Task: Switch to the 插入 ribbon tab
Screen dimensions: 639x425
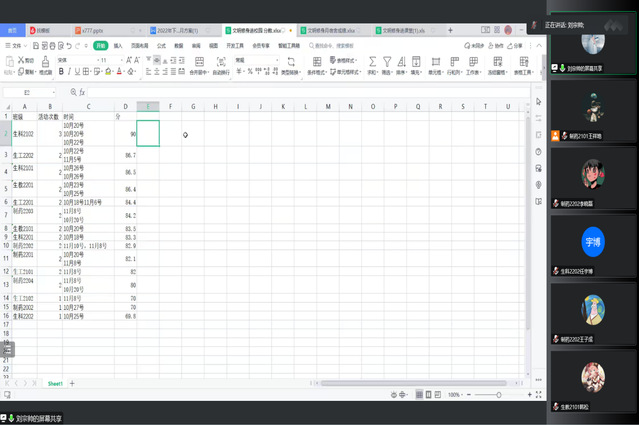Action: click(118, 46)
